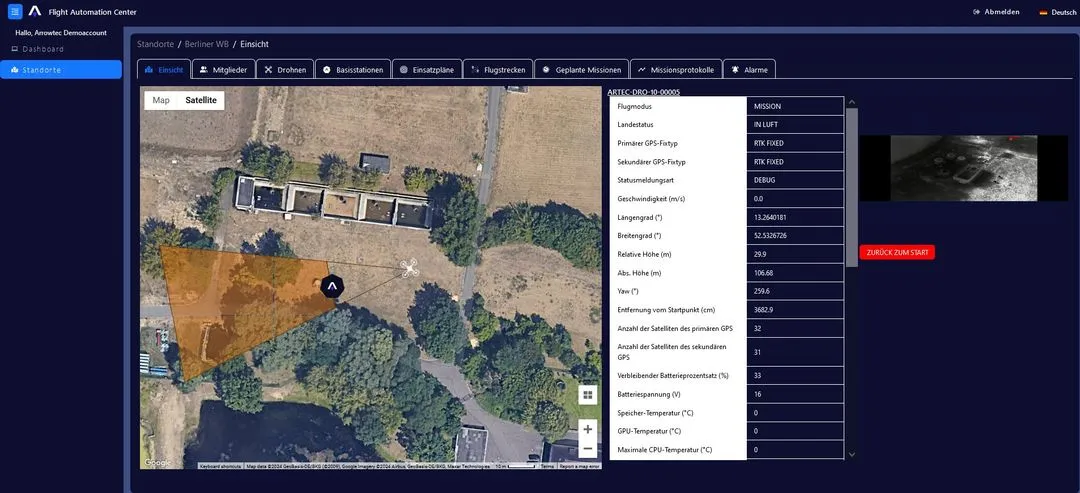Image resolution: width=1080 pixels, height=493 pixels.
Task: Switch map view to Map
Action: pyautogui.click(x=161, y=101)
